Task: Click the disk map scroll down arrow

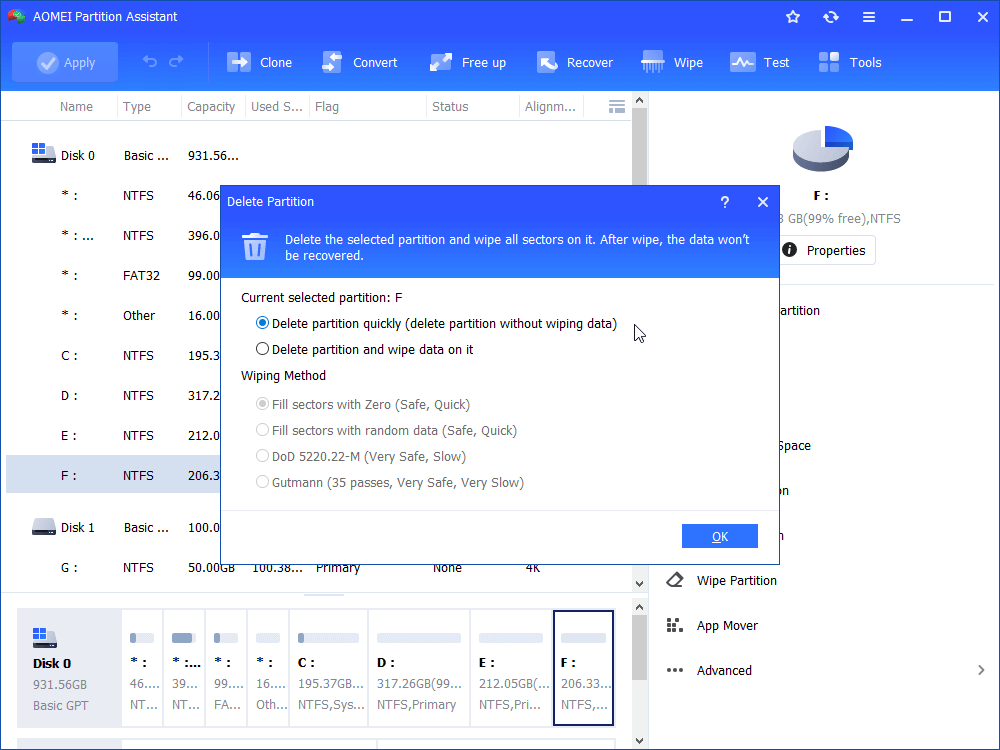Action: (x=640, y=740)
